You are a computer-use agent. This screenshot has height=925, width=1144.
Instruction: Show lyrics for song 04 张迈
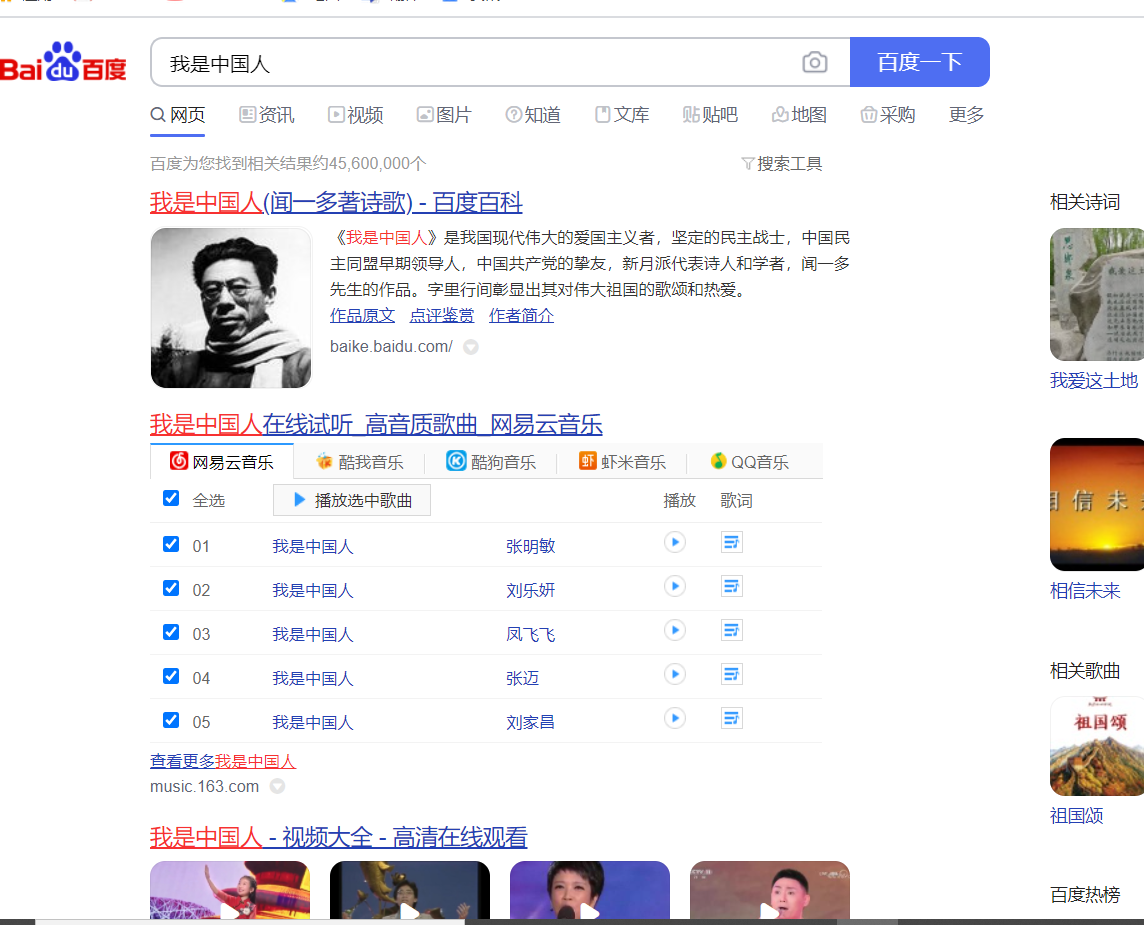[731, 674]
